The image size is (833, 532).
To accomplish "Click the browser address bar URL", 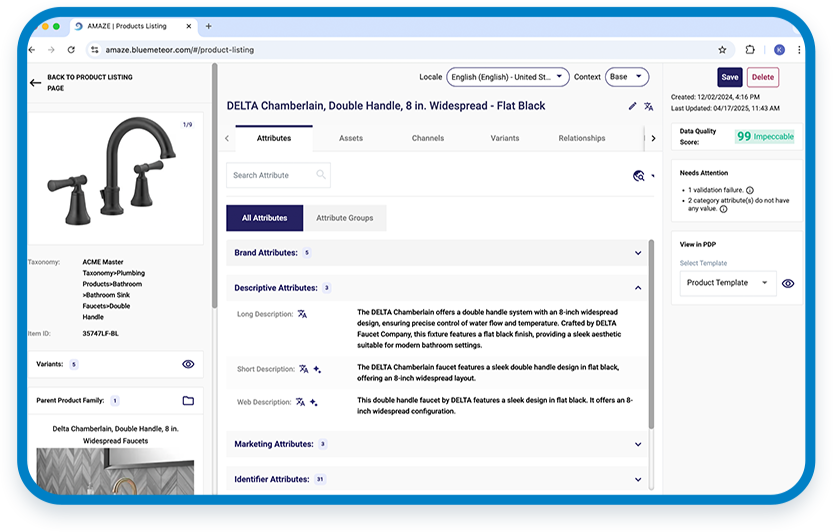I will pyautogui.click(x=180, y=50).
